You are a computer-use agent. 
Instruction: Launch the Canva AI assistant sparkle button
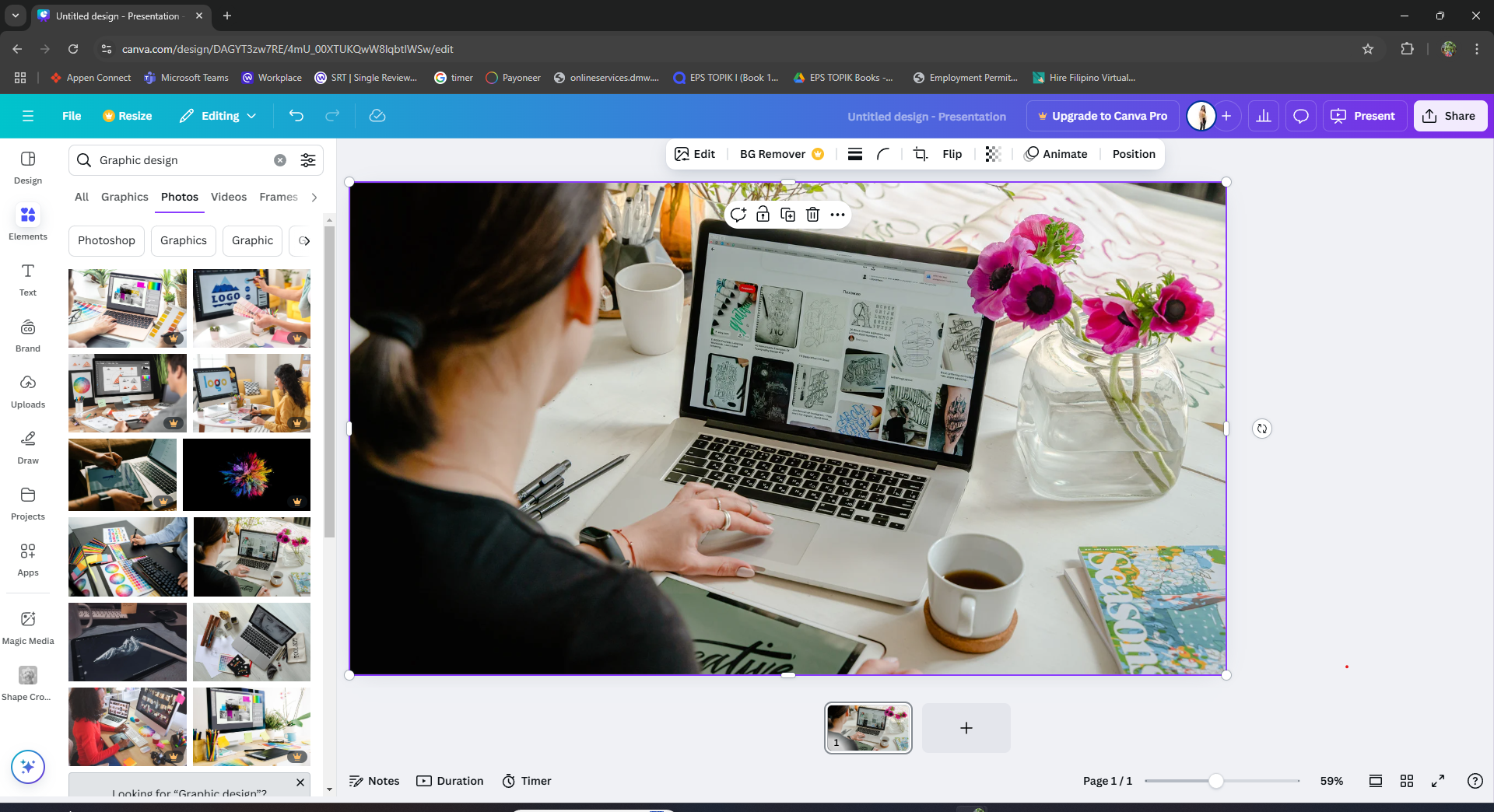coord(28,767)
